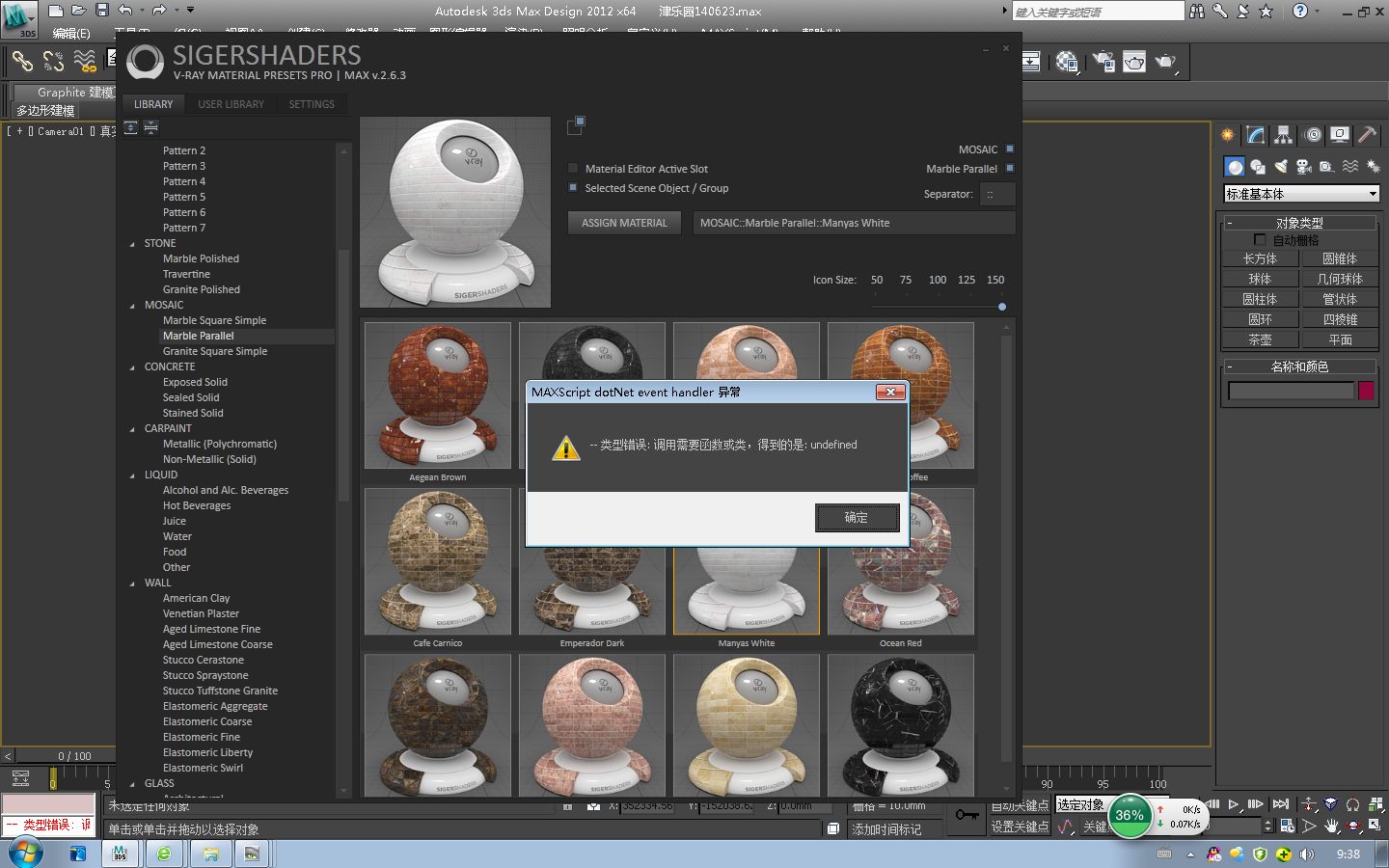Open the 标准基本体 object type dropdown
Viewport: 1389px width, 868px height.
pos(1301,194)
